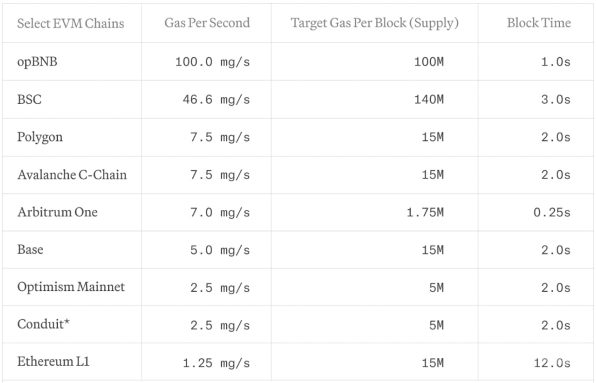
Task: Click the Polygon chain name
Action: (40, 137)
